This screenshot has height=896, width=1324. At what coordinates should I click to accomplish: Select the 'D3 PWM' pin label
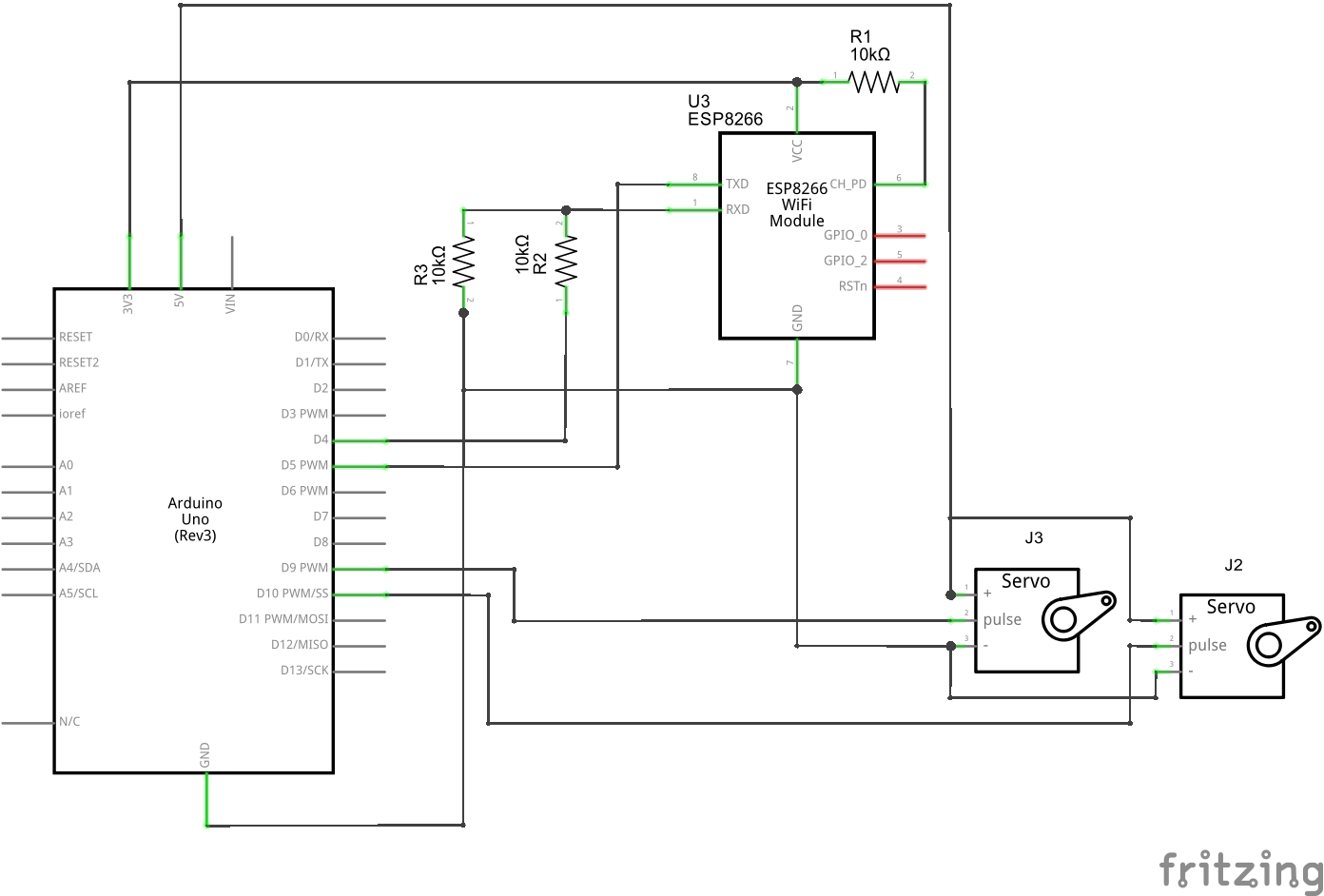pos(304,415)
